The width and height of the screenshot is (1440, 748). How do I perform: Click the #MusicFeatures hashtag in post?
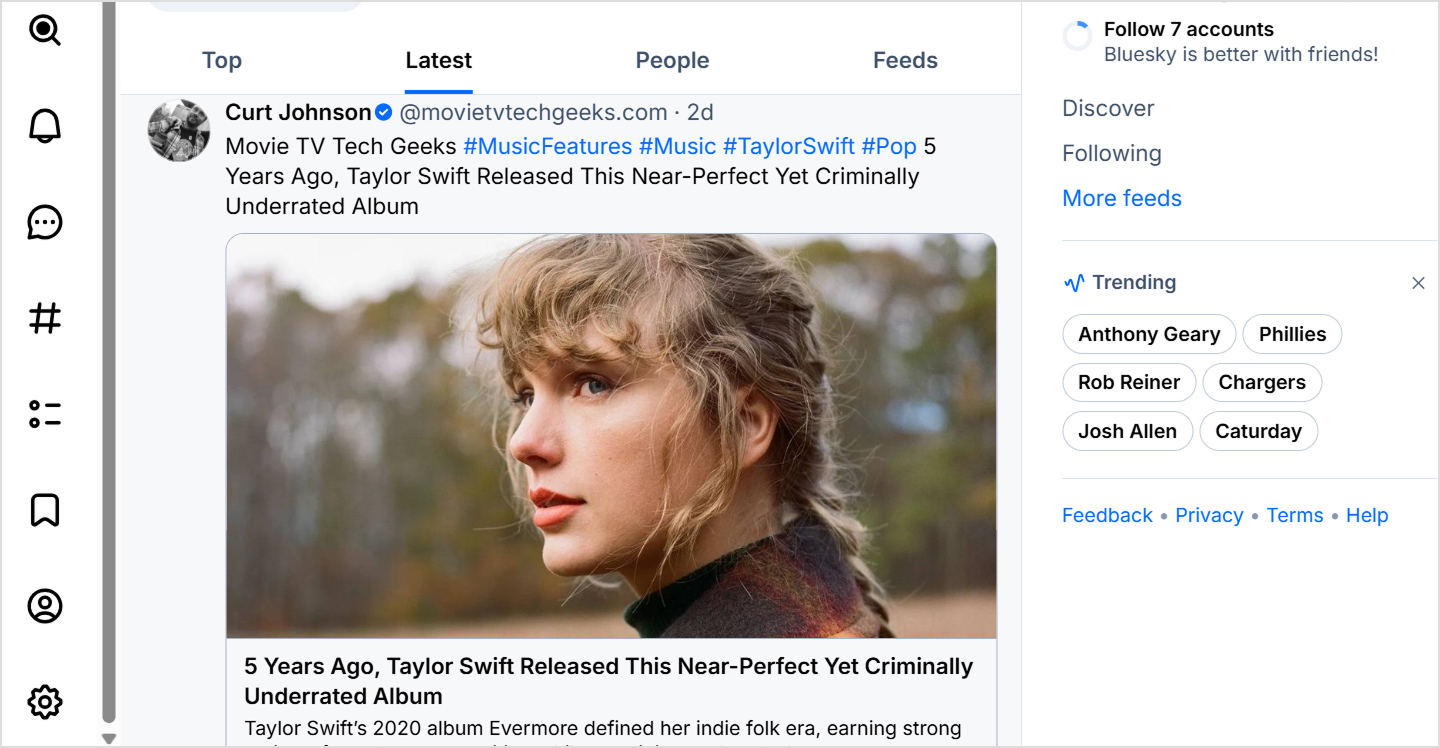[x=547, y=147]
